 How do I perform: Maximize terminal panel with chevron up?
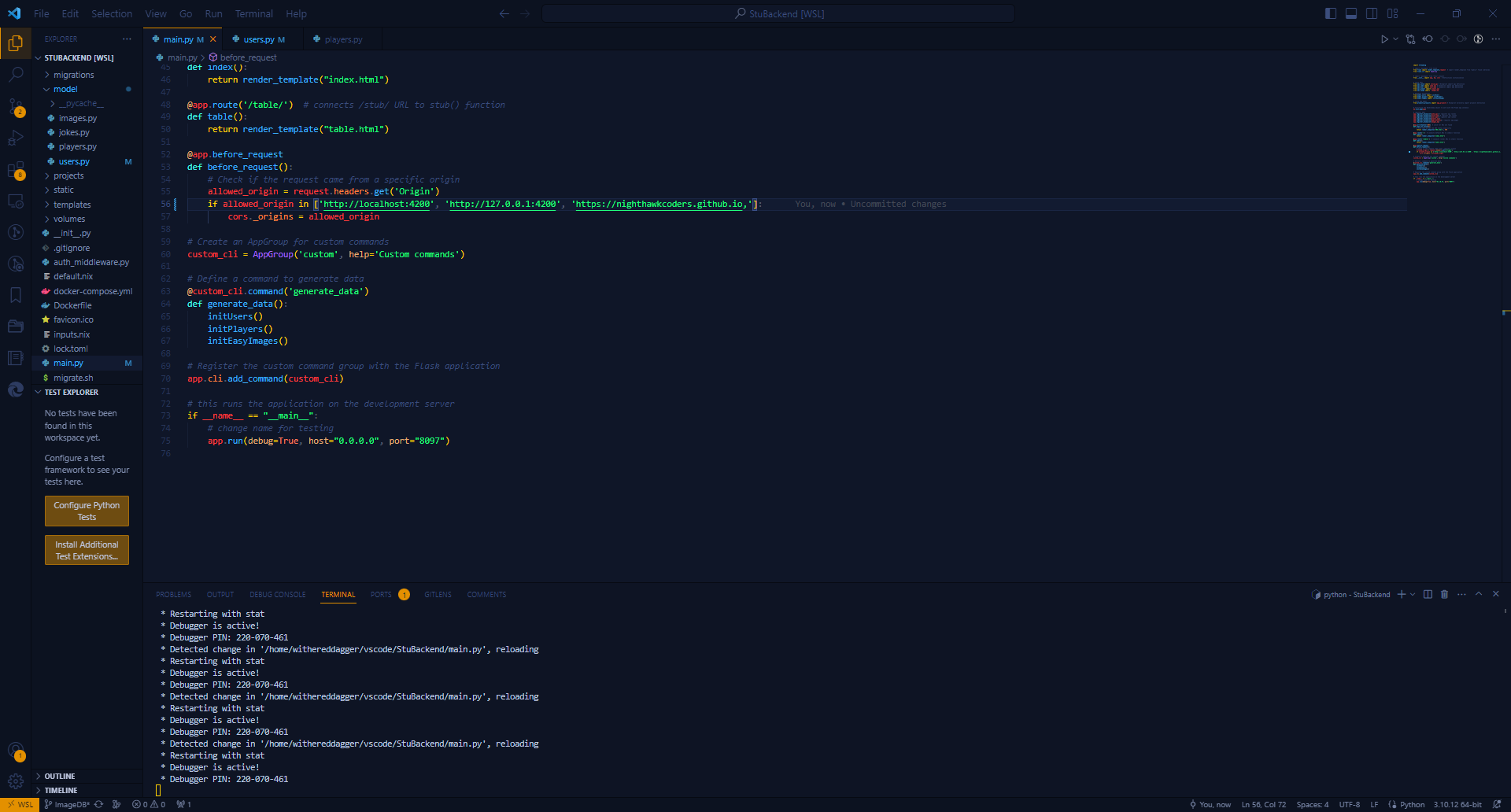[x=1479, y=594]
